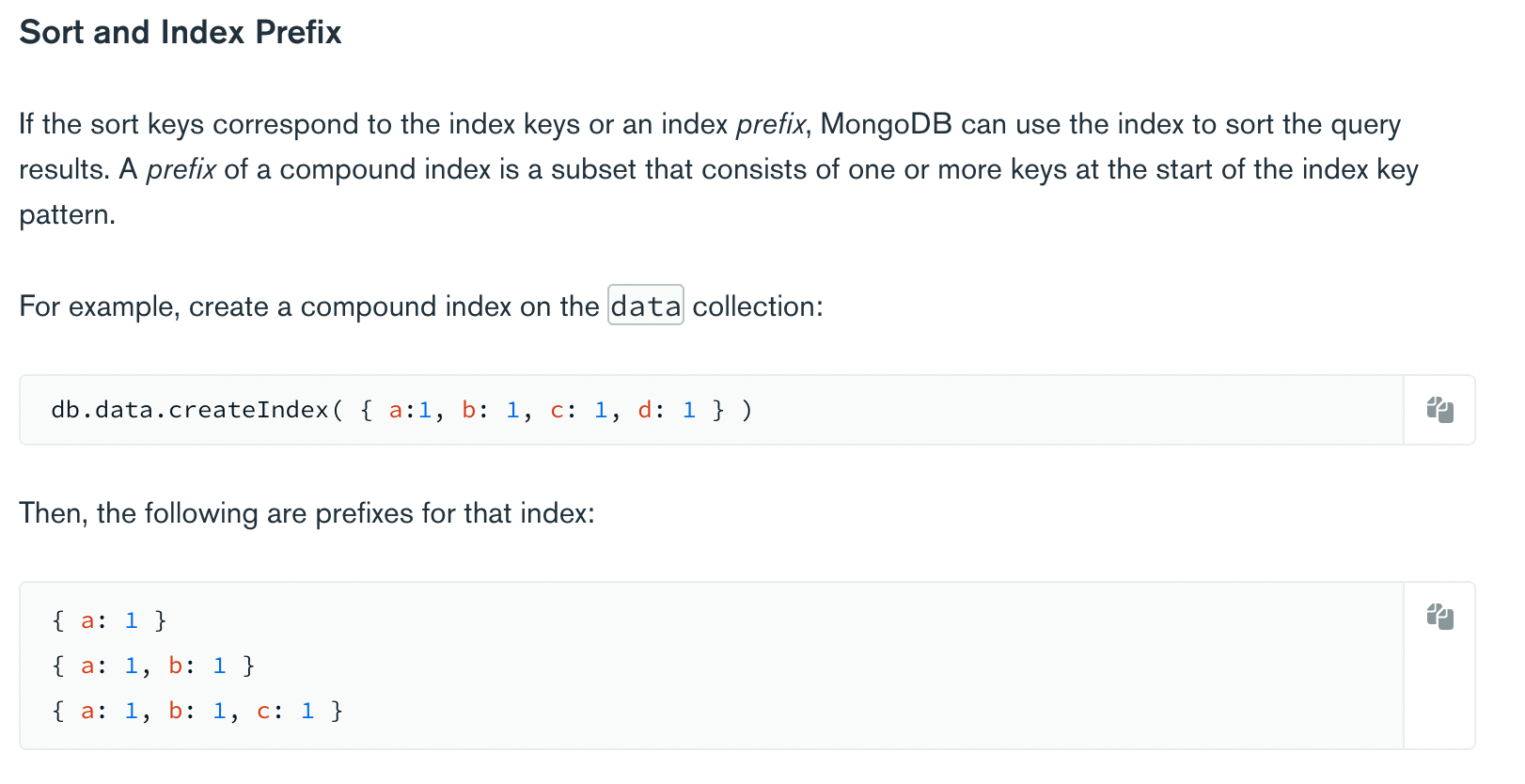Click the "Sort and Index Prefix" heading
The image size is (1525, 784).
click(x=181, y=32)
